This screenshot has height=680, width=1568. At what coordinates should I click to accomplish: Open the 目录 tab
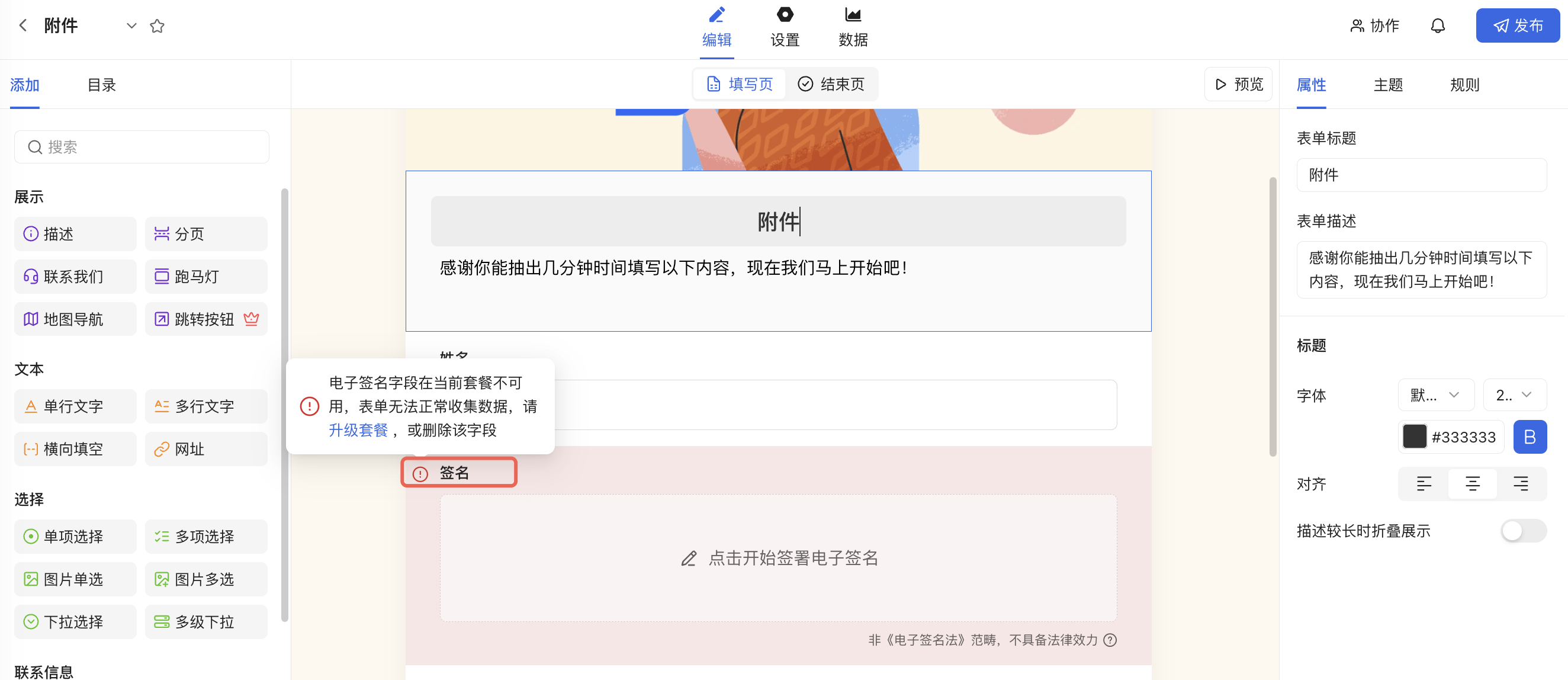[102, 85]
